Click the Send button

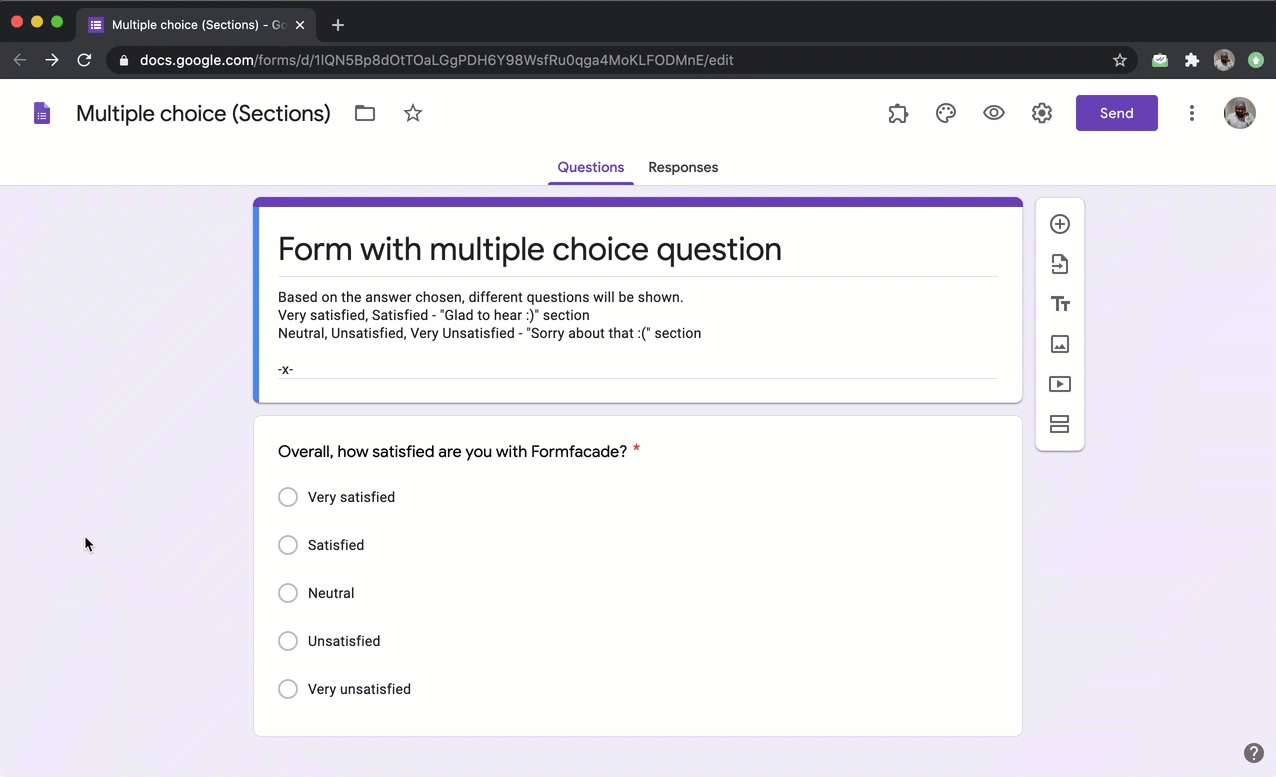point(1116,113)
